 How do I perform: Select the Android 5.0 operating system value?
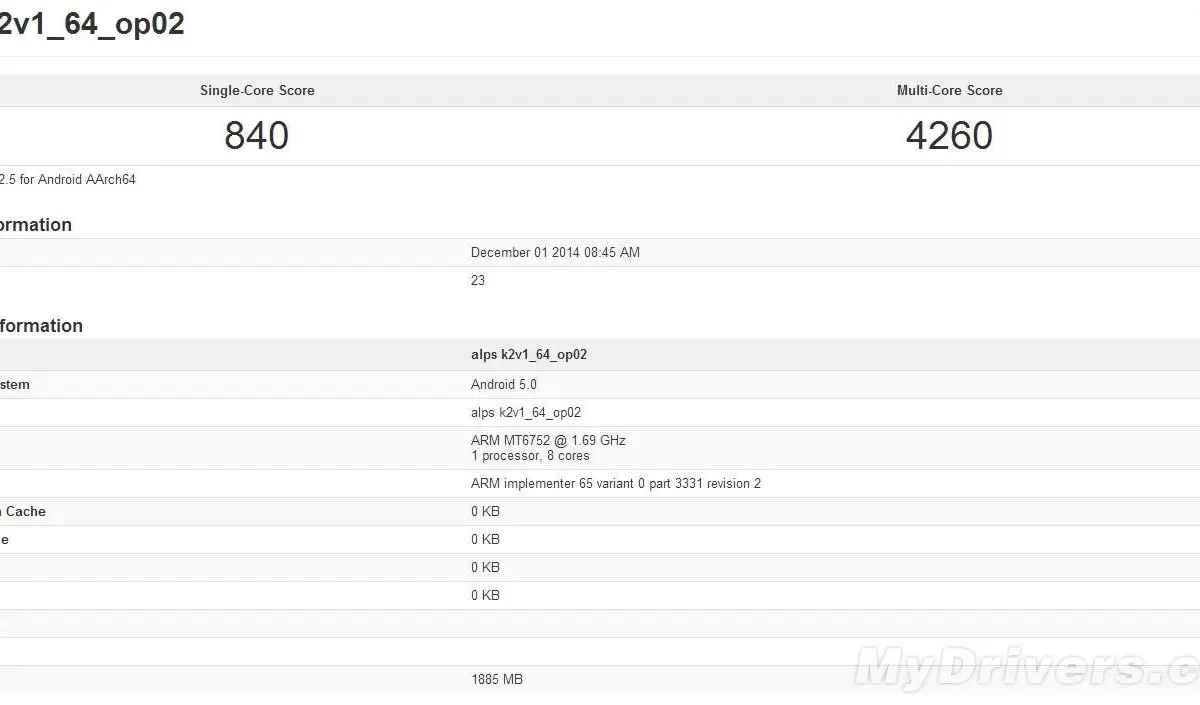(504, 385)
